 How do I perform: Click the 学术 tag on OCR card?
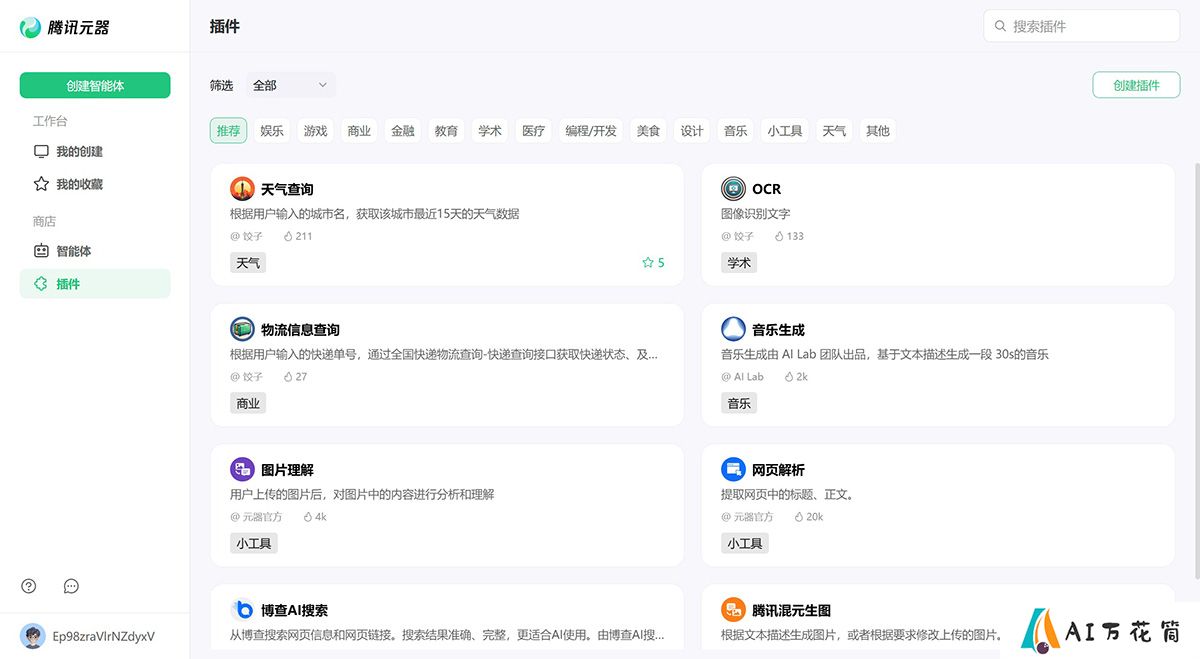[x=739, y=263]
